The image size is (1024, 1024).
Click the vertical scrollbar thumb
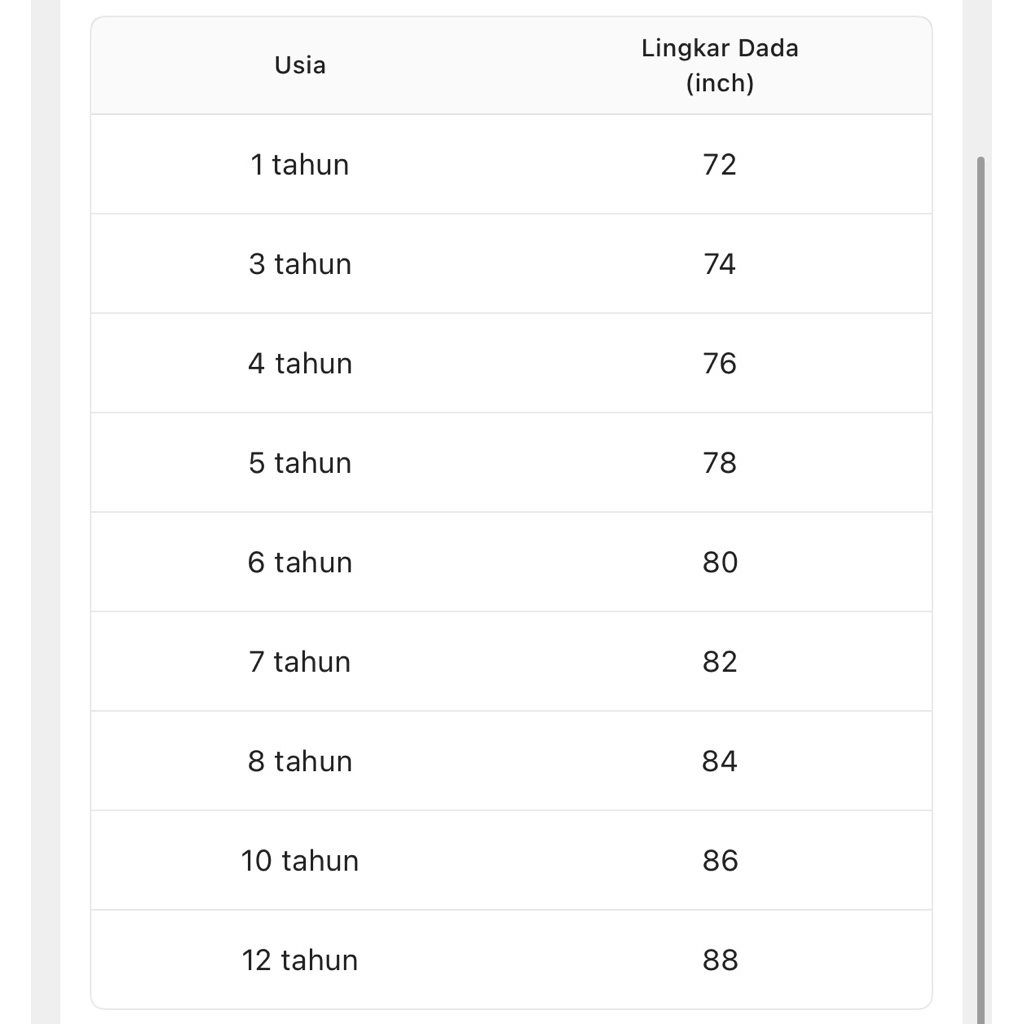981,590
